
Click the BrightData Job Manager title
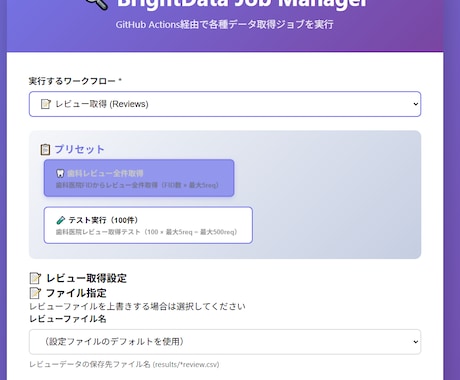pos(242,4)
